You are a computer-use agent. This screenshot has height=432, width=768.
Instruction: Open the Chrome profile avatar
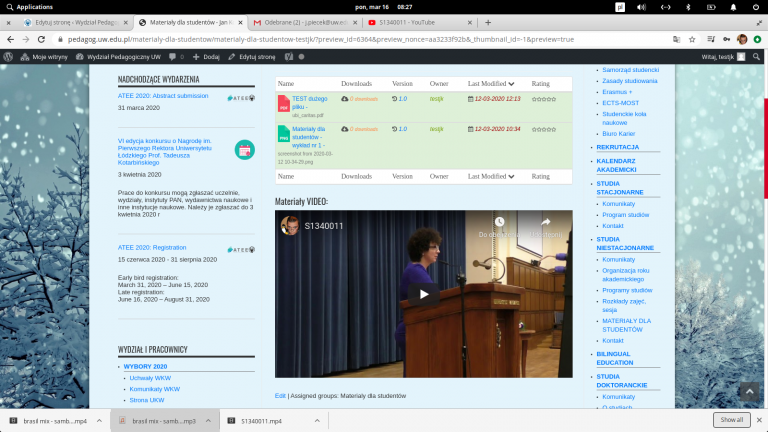tap(742, 39)
